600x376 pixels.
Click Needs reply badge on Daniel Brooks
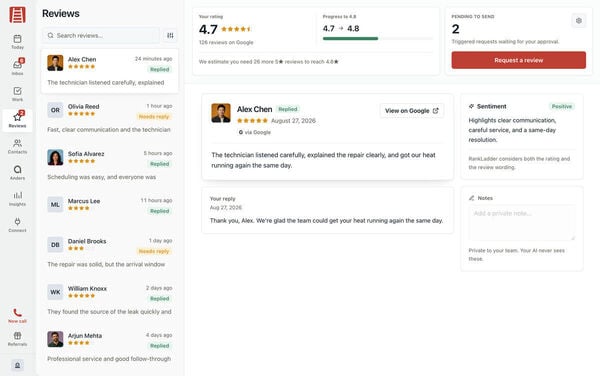[154, 251]
